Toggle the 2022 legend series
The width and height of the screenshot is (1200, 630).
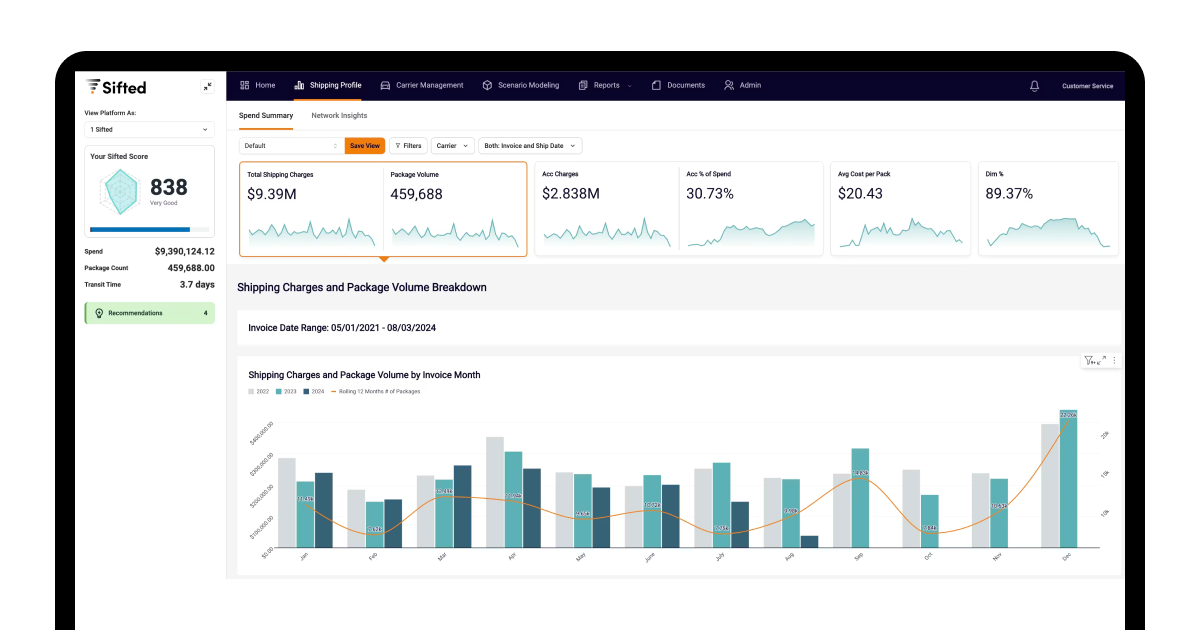point(258,391)
